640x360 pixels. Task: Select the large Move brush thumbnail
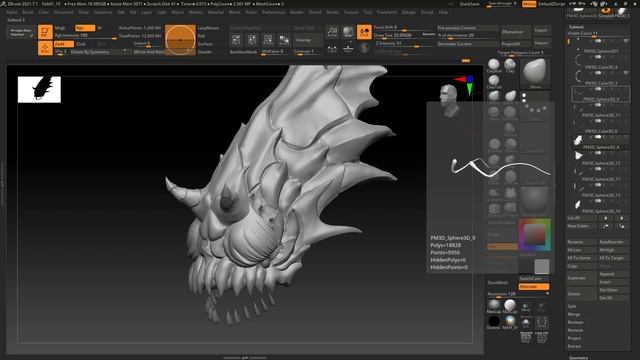click(535, 73)
